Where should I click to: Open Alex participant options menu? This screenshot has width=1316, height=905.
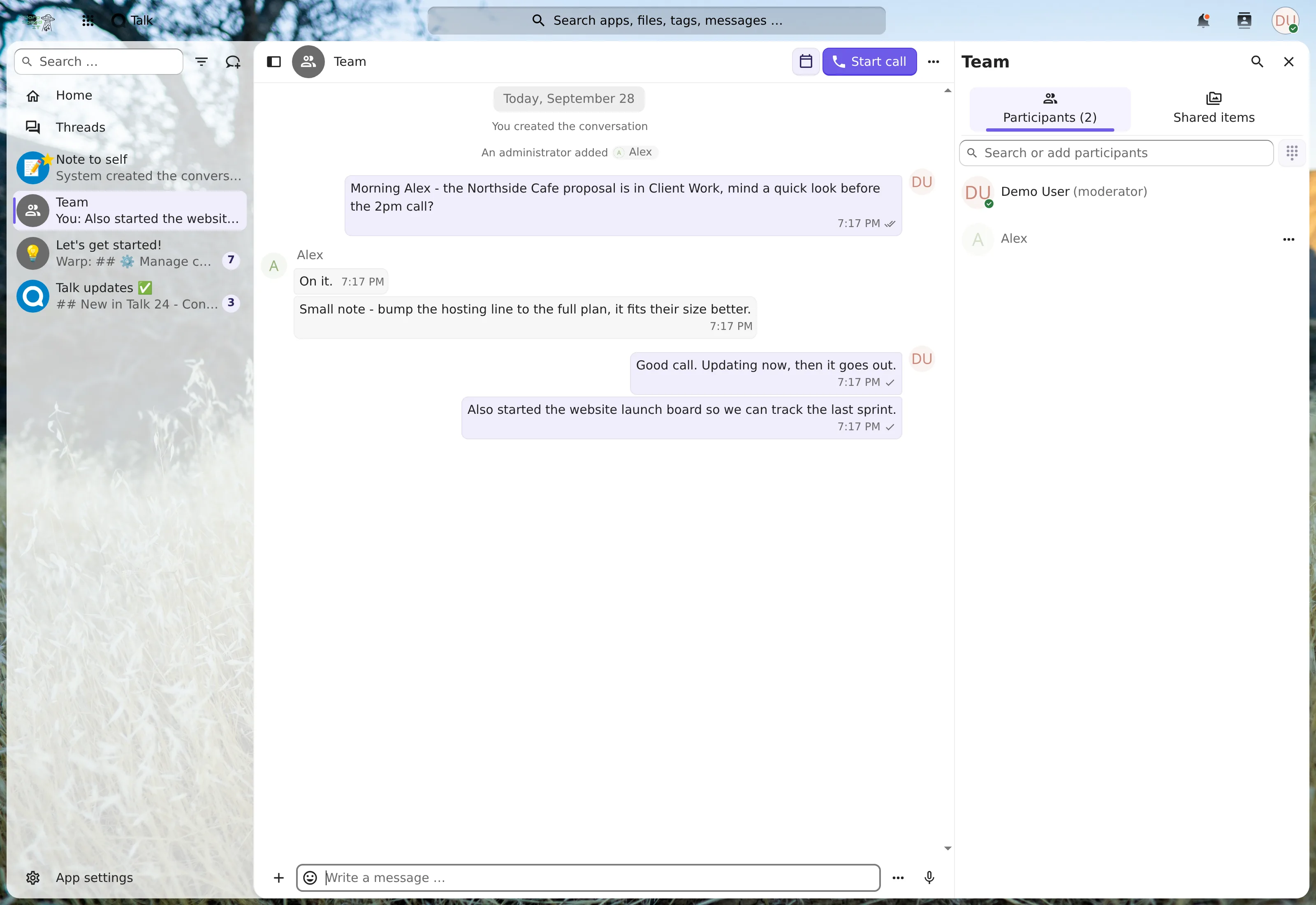[1288, 240]
